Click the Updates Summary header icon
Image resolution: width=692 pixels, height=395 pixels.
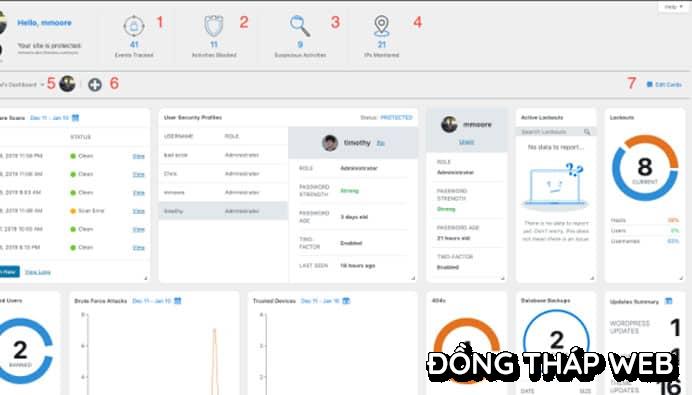669,301
